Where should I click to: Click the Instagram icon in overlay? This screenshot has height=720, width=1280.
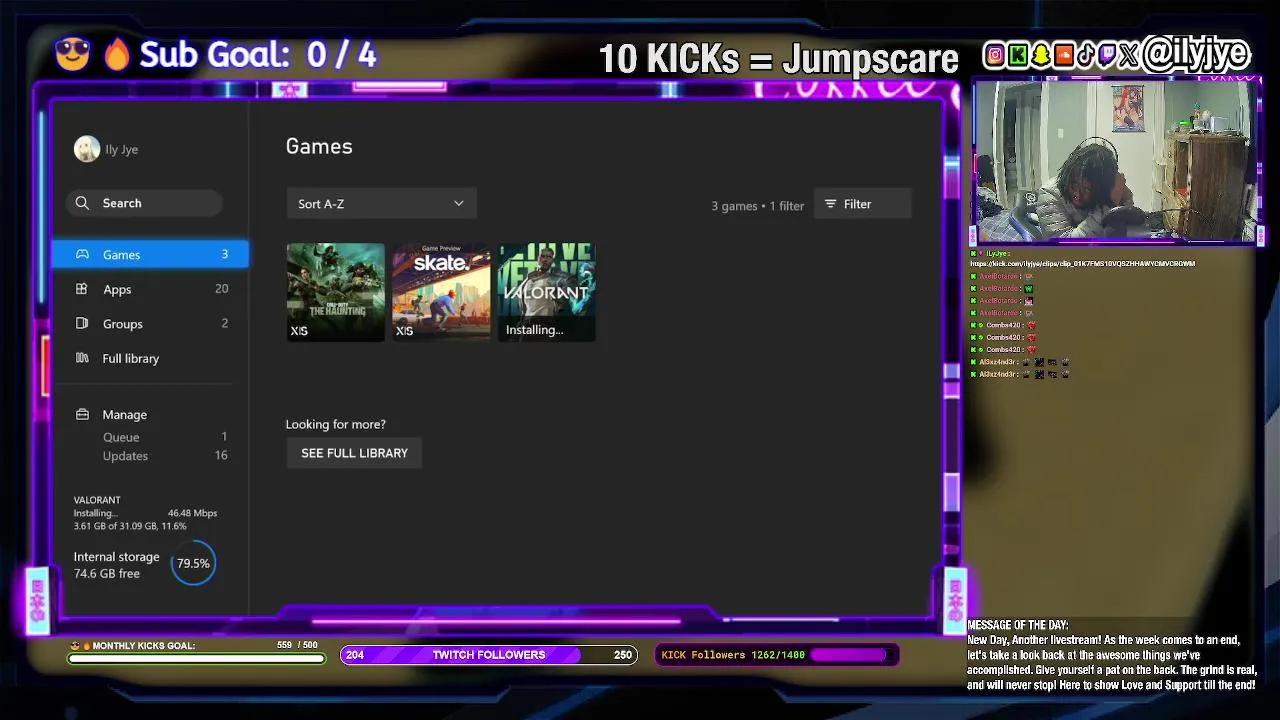994,55
